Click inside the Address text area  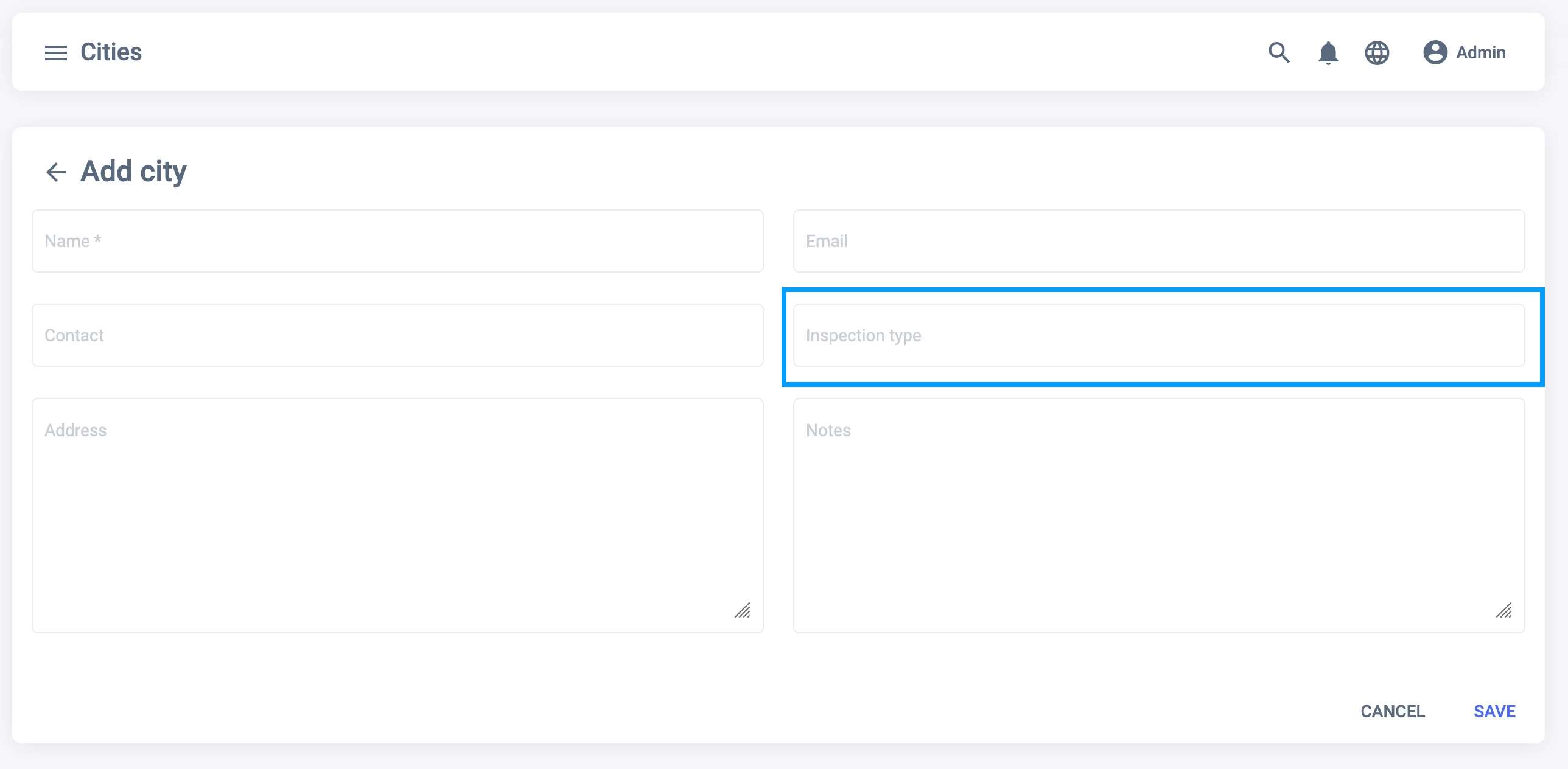[397, 515]
